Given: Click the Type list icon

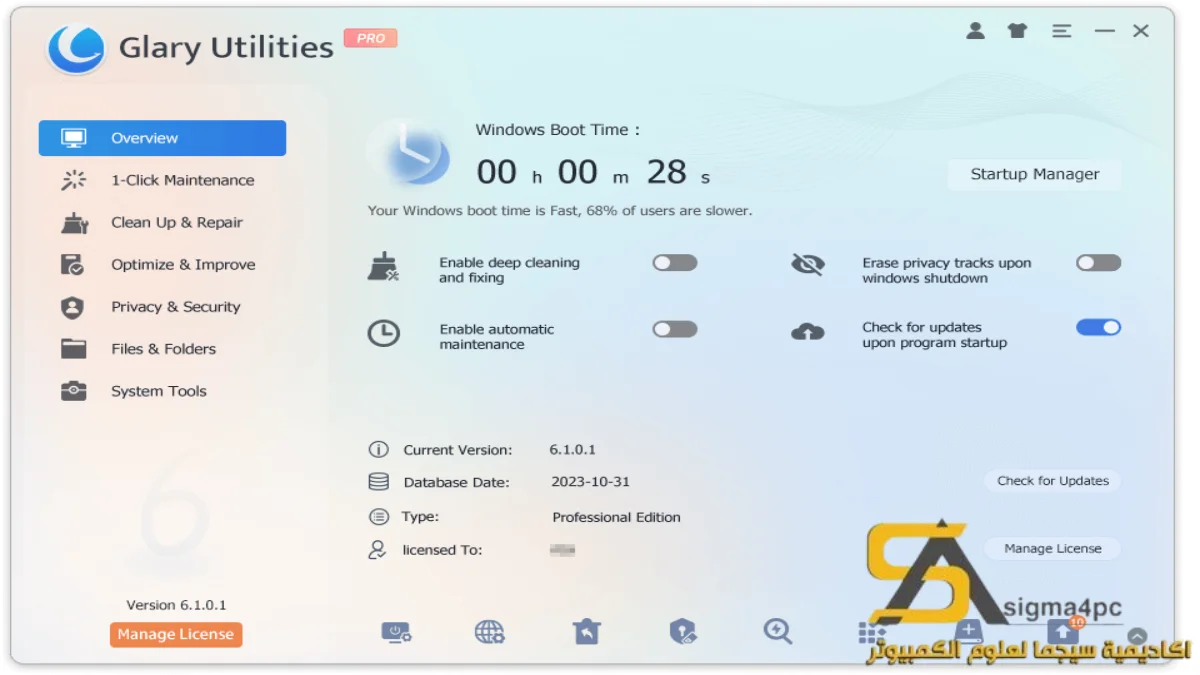Looking at the screenshot, I should pyautogui.click(x=378, y=517).
